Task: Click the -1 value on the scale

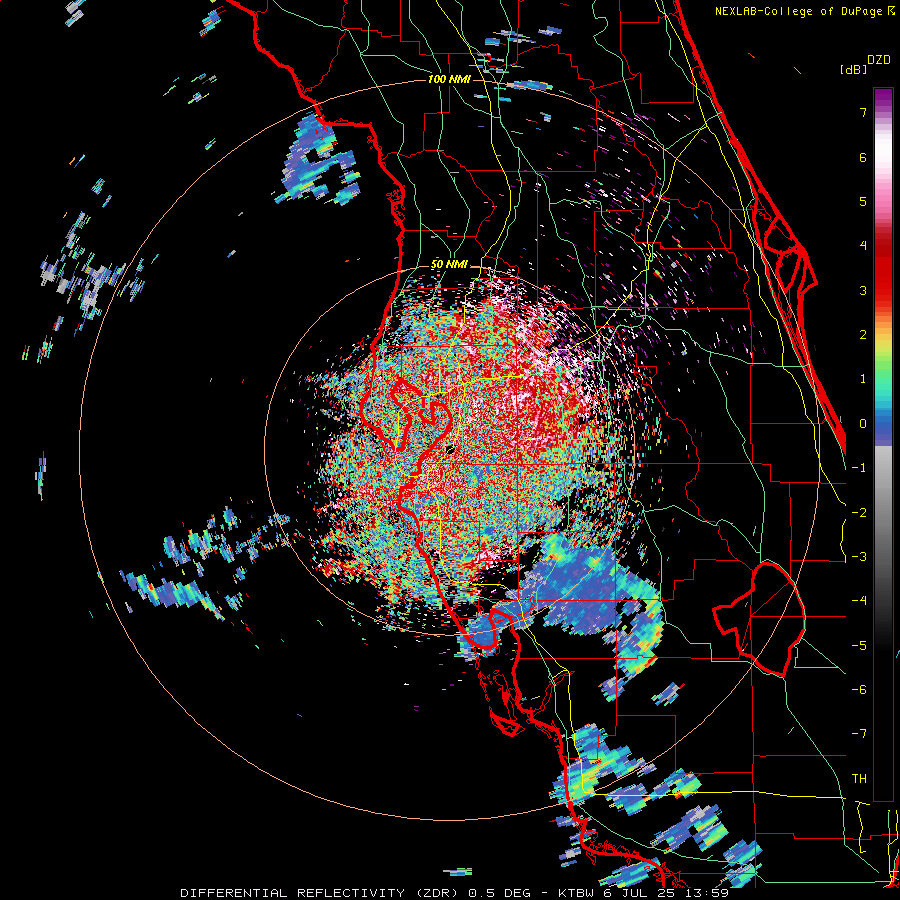Action: [x=859, y=468]
